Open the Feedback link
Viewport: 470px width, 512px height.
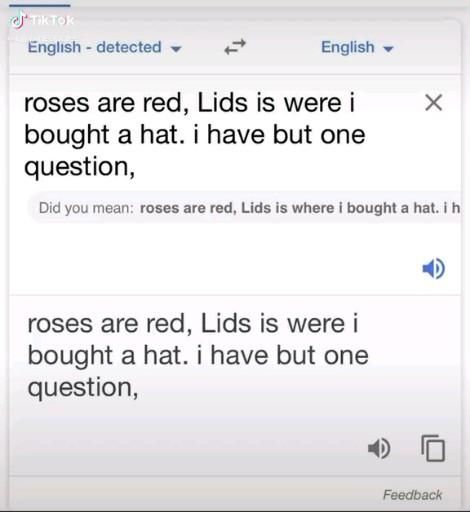point(412,495)
